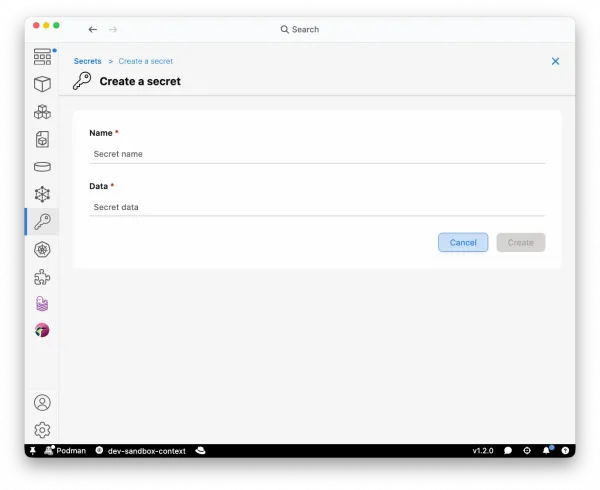Open the Volumes disk icon
Viewport: 600px width, 490px height.
pos(42,167)
